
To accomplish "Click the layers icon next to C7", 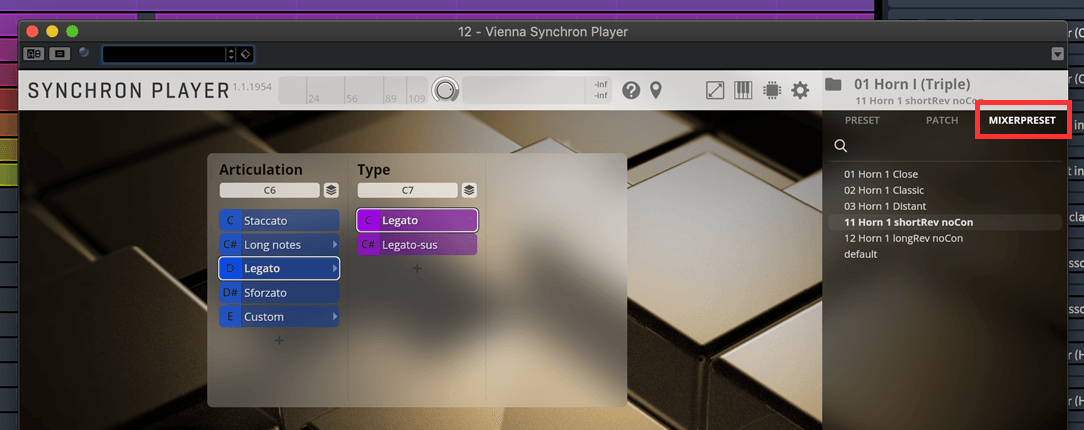I will click(469, 190).
